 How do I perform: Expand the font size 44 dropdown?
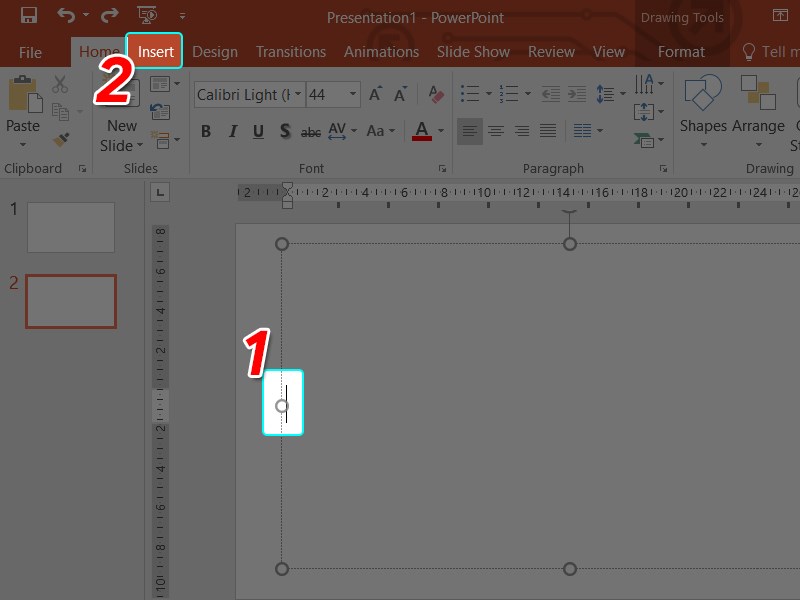coord(353,95)
